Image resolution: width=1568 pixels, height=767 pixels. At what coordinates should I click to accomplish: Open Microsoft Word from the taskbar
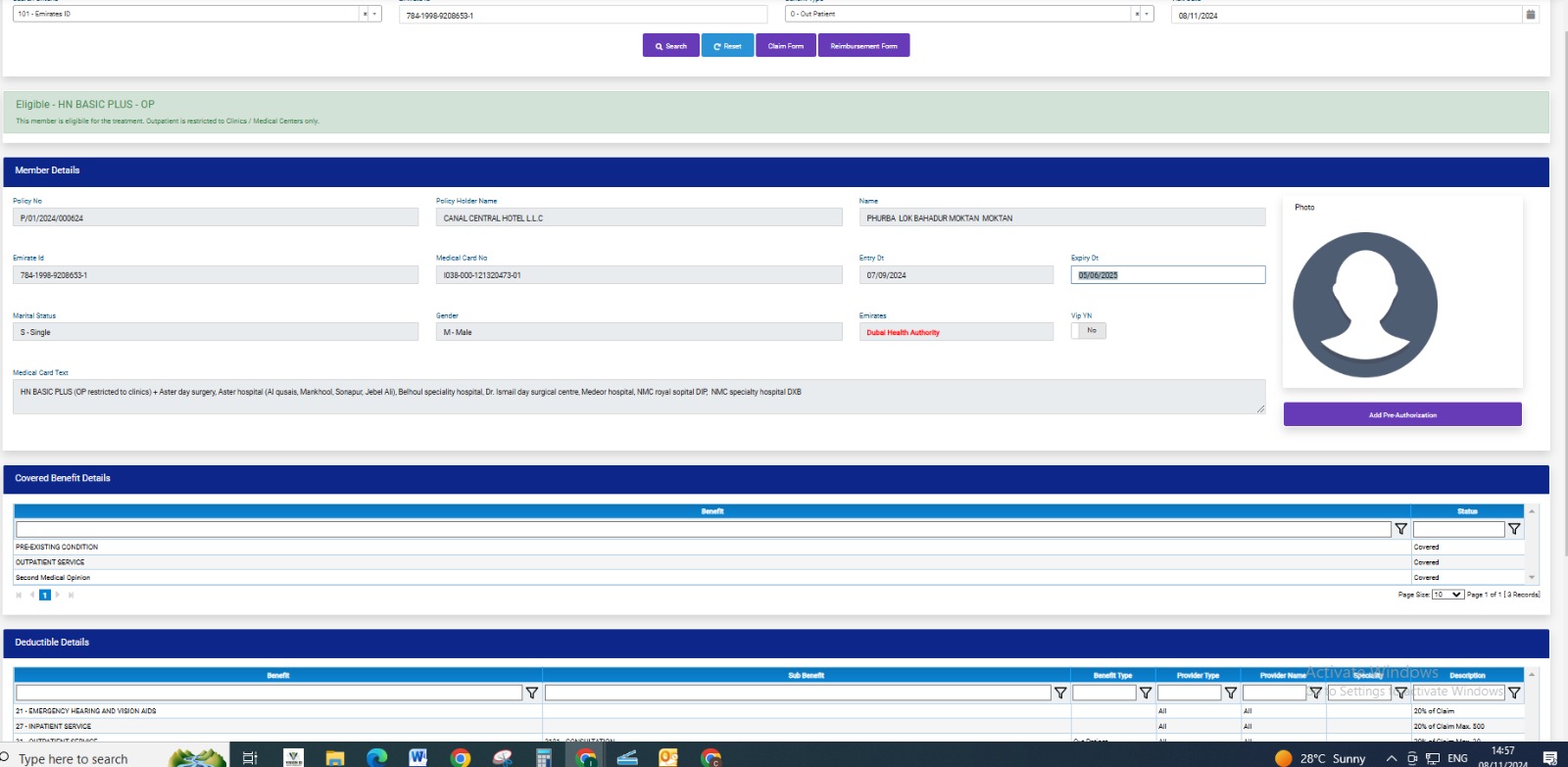click(418, 757)
